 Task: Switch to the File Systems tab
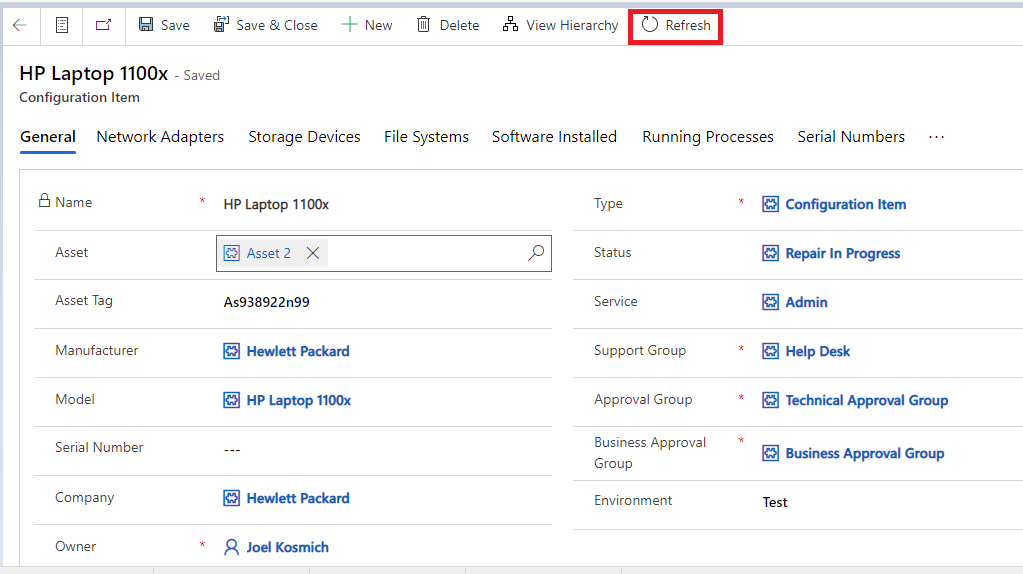click(x=426, y=137)
